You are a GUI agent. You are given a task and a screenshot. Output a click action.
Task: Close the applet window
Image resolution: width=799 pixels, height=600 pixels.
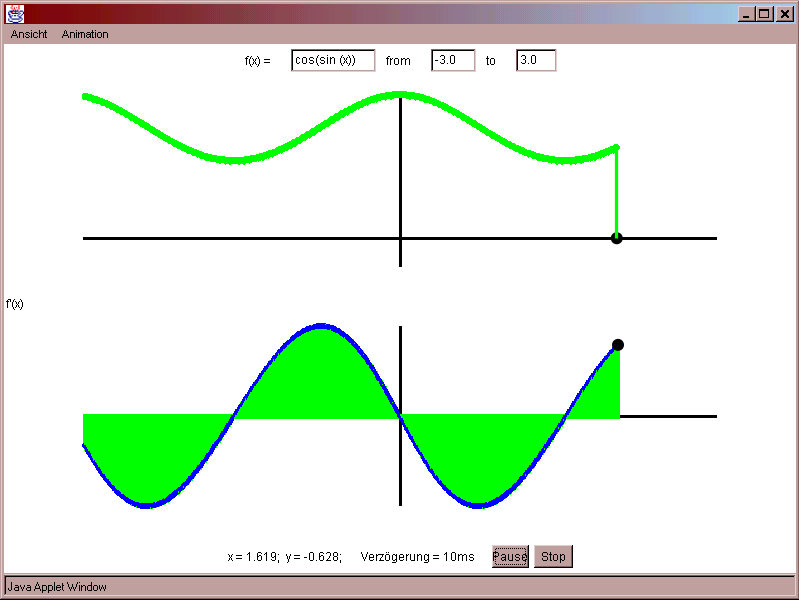(x=784, y=14)
